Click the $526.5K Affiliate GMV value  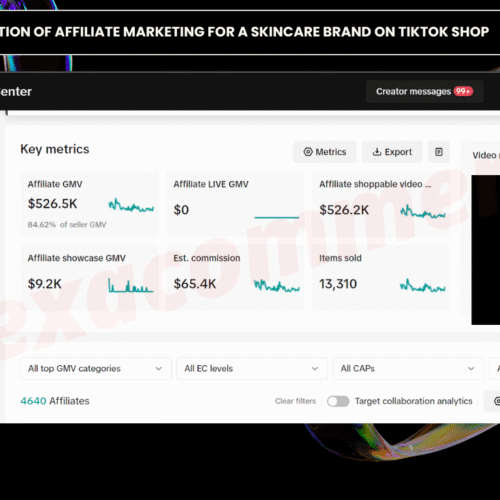pos(52,204)
